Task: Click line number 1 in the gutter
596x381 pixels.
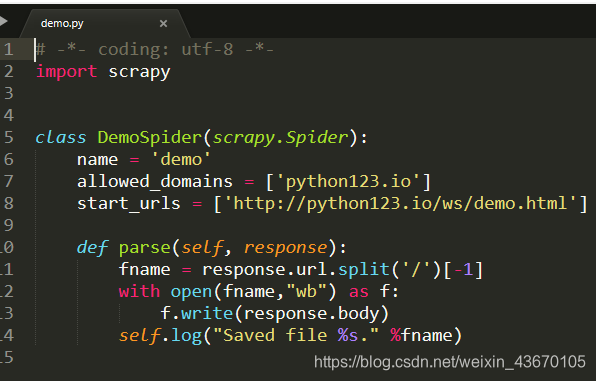Action: pyautogui.click(x=9, y=49)
